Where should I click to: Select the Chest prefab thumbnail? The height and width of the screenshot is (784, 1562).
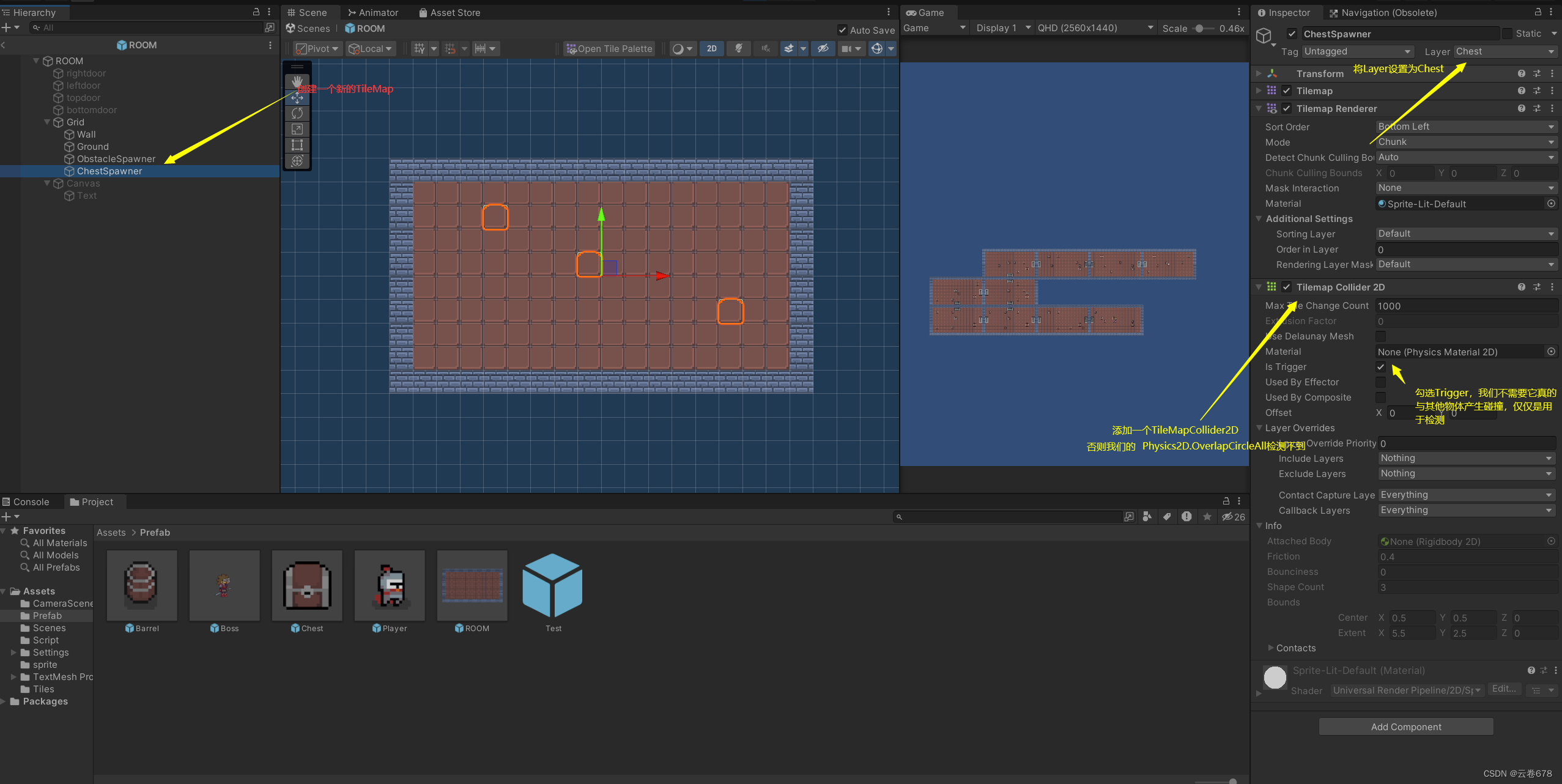[307, 585]
